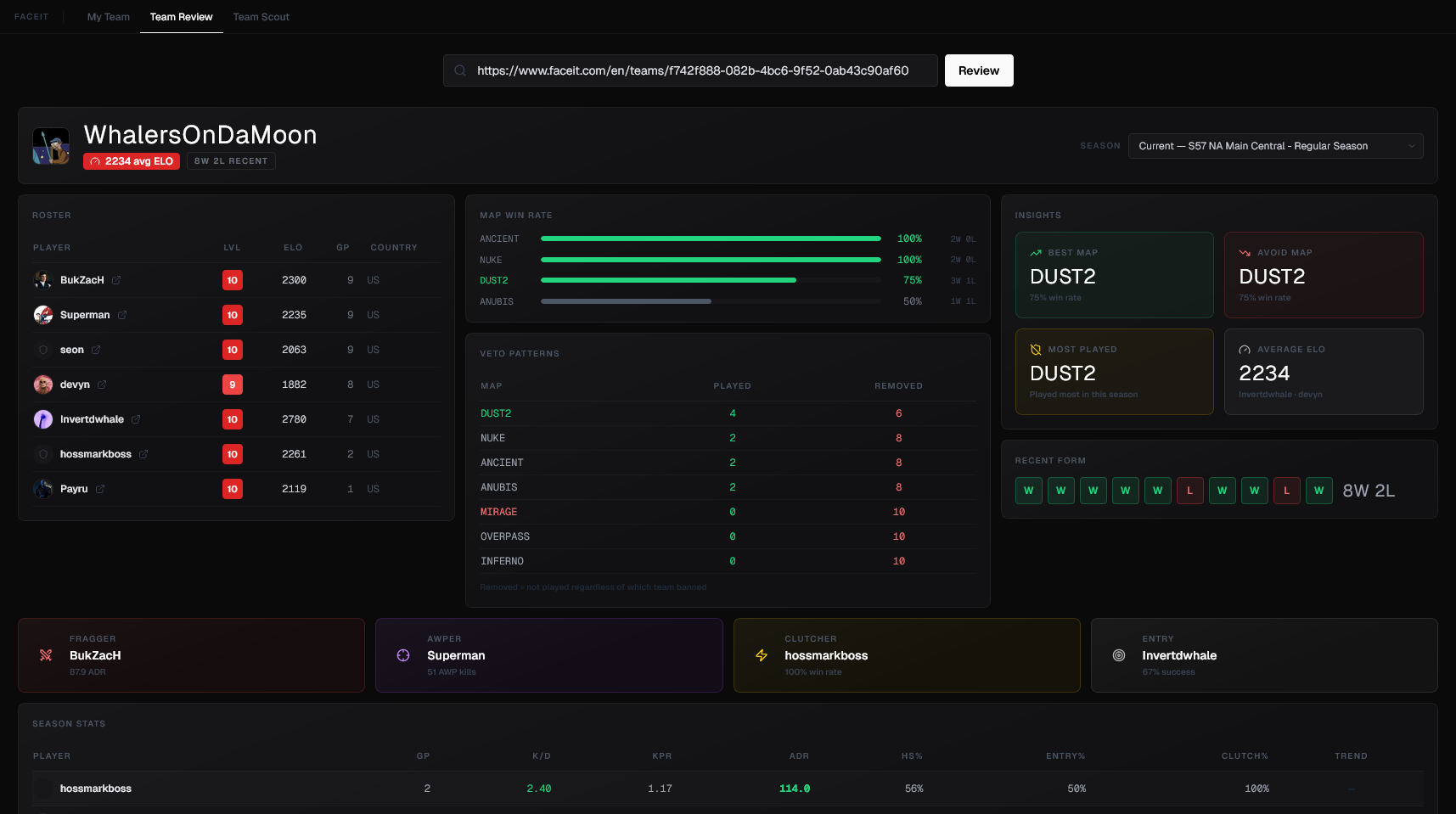1456x814 pixels.
Task: Switch to My Team tab
Action: [x=109, y=17]
